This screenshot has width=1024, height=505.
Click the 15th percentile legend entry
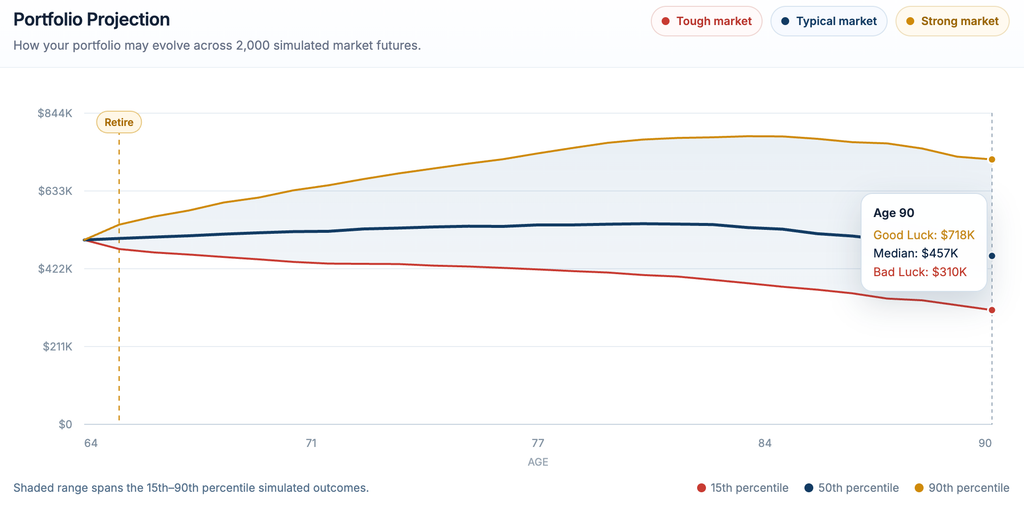[743, 488]
